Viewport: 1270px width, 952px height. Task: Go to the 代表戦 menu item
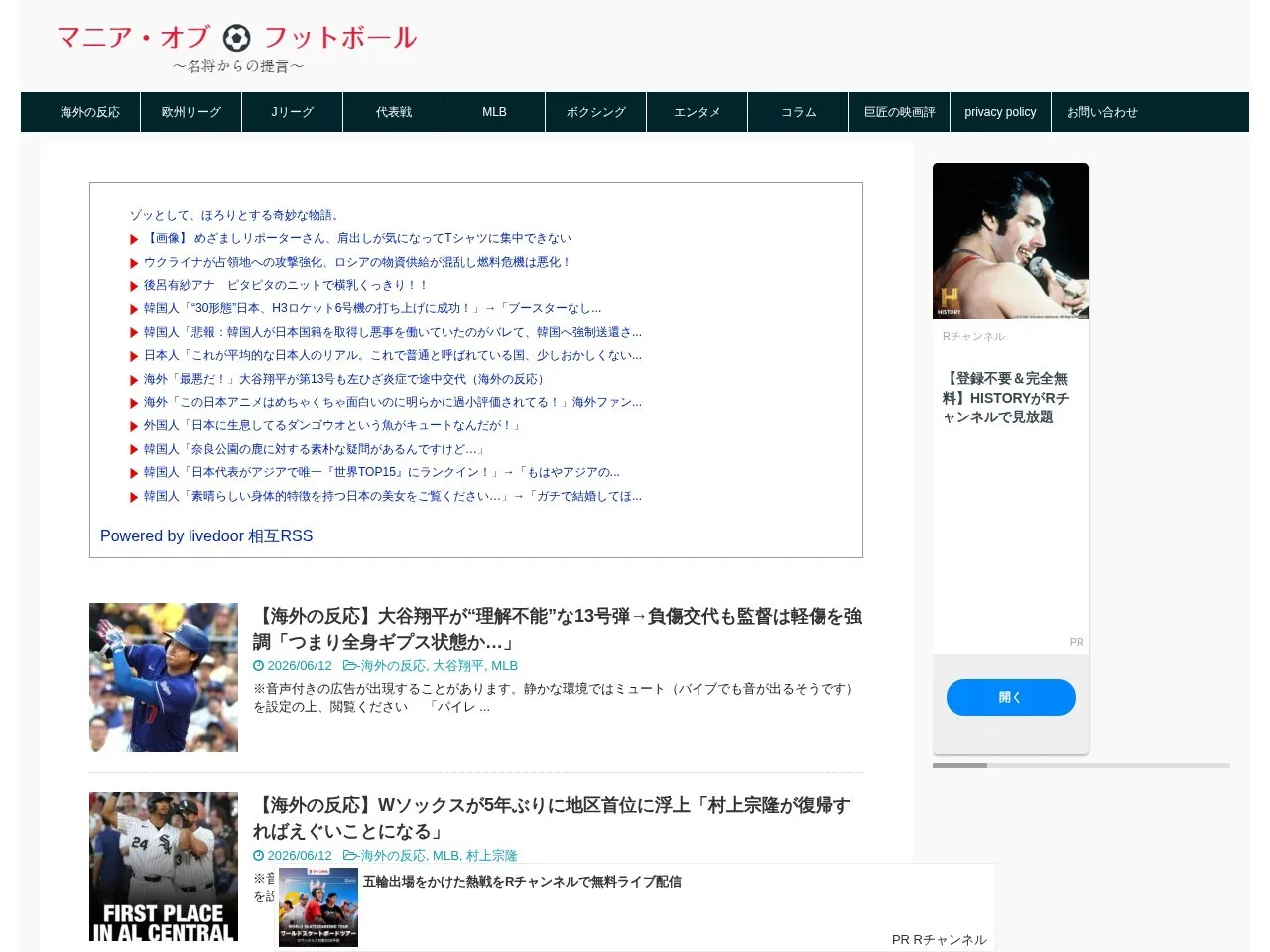[x=394, y=112]
